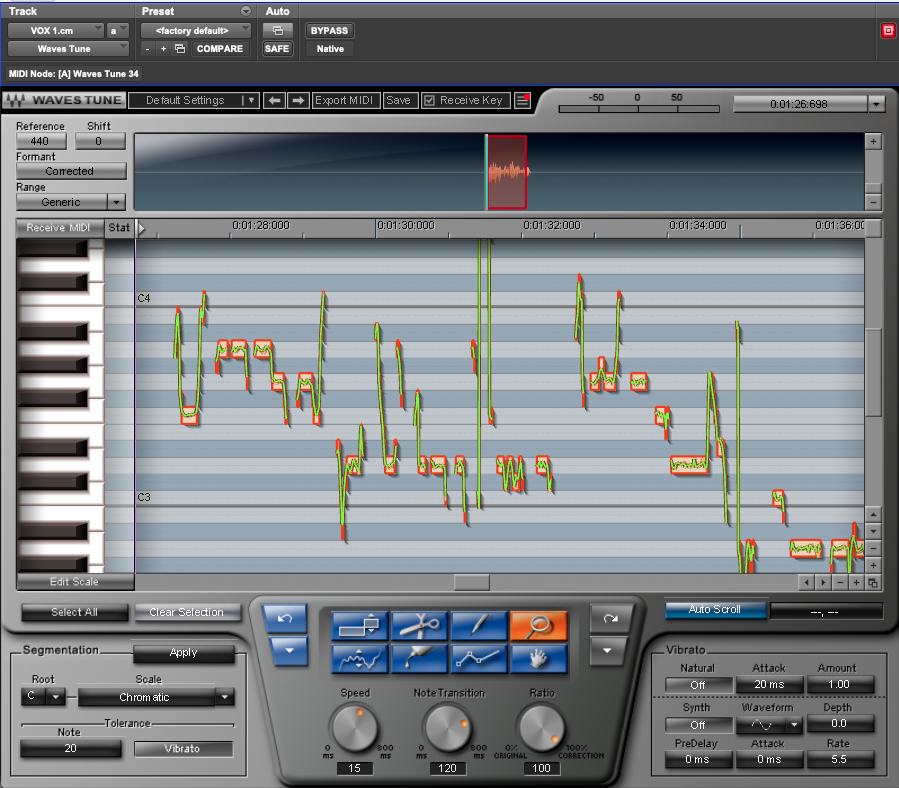Select the Pencil draw tool
This screenshot has width=899, height=788.
click(479, 625)
